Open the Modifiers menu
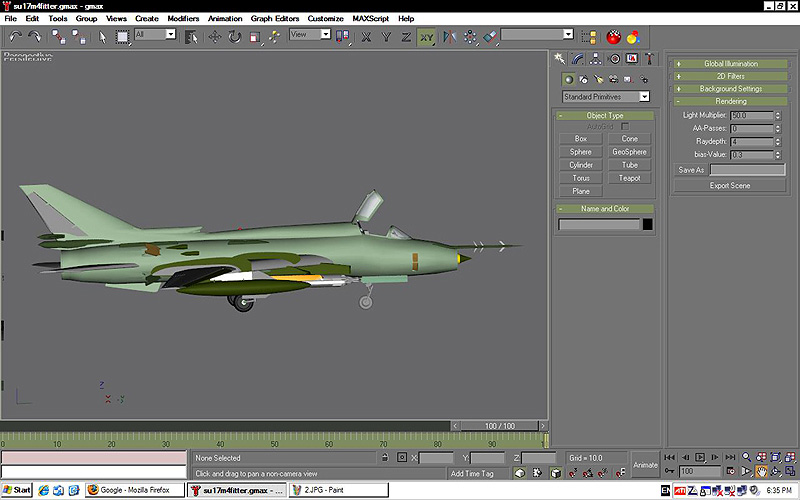Screen dimensions: 800x500 click(x=183, y=18)
